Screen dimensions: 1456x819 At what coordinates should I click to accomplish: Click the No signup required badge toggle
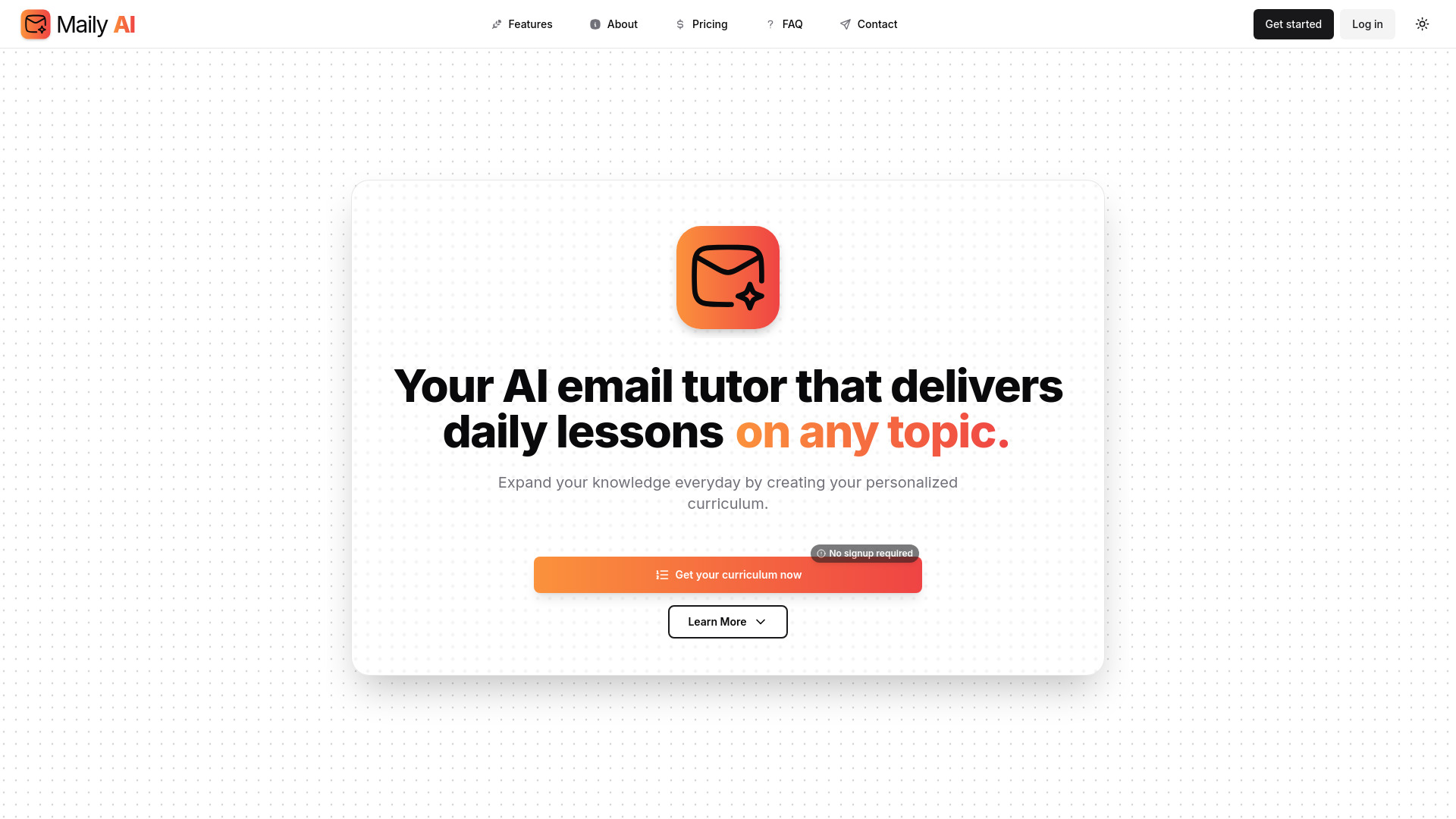pyautogui.click(x=864, y=553)
